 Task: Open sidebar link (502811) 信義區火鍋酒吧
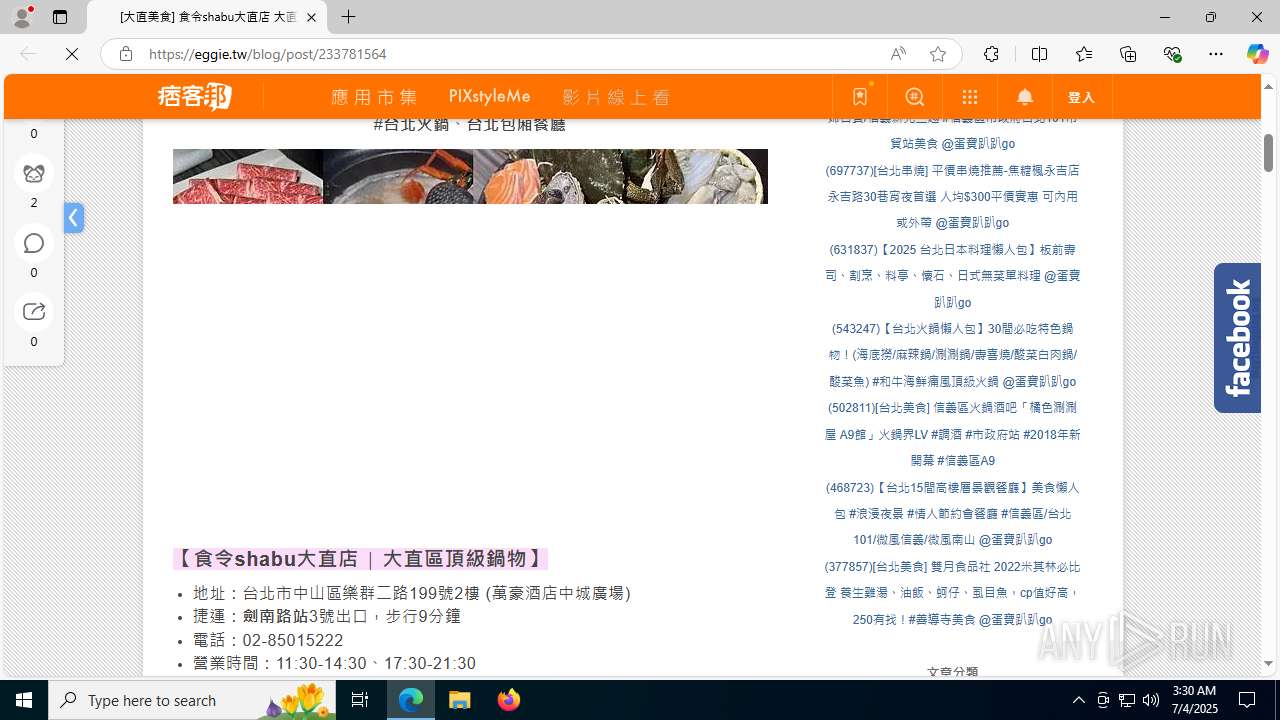(952, 434)
